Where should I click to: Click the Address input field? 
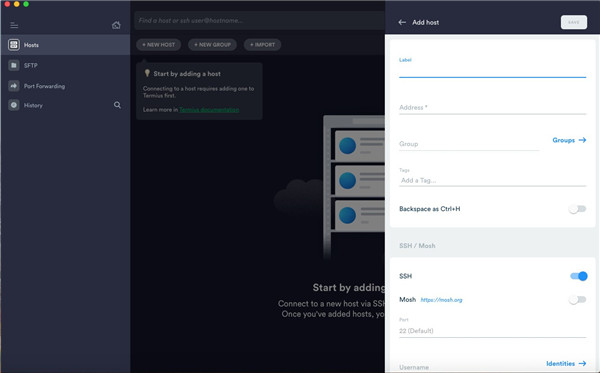click(492, 108)
